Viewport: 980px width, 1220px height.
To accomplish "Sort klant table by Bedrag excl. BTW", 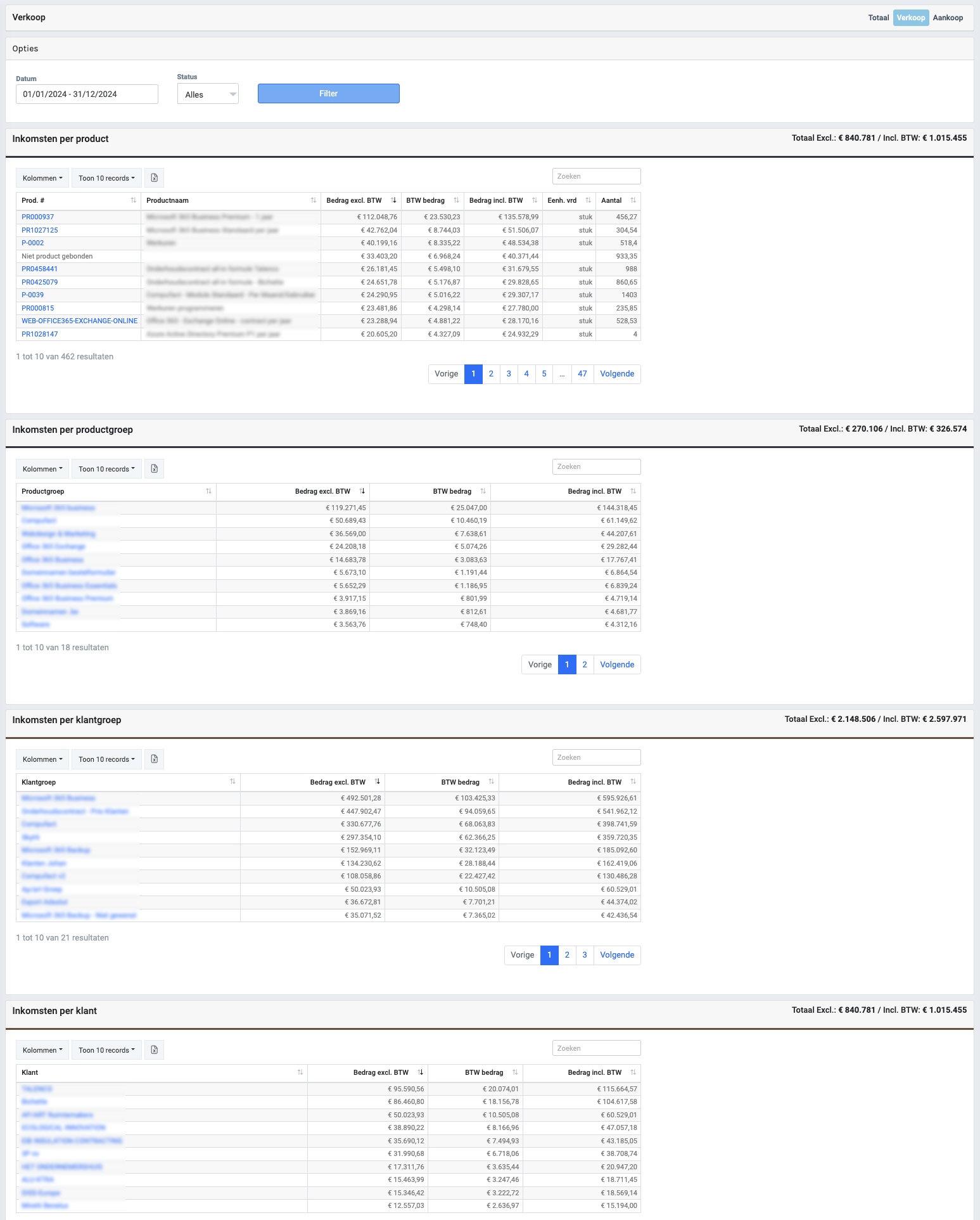I will (367, 1072).
